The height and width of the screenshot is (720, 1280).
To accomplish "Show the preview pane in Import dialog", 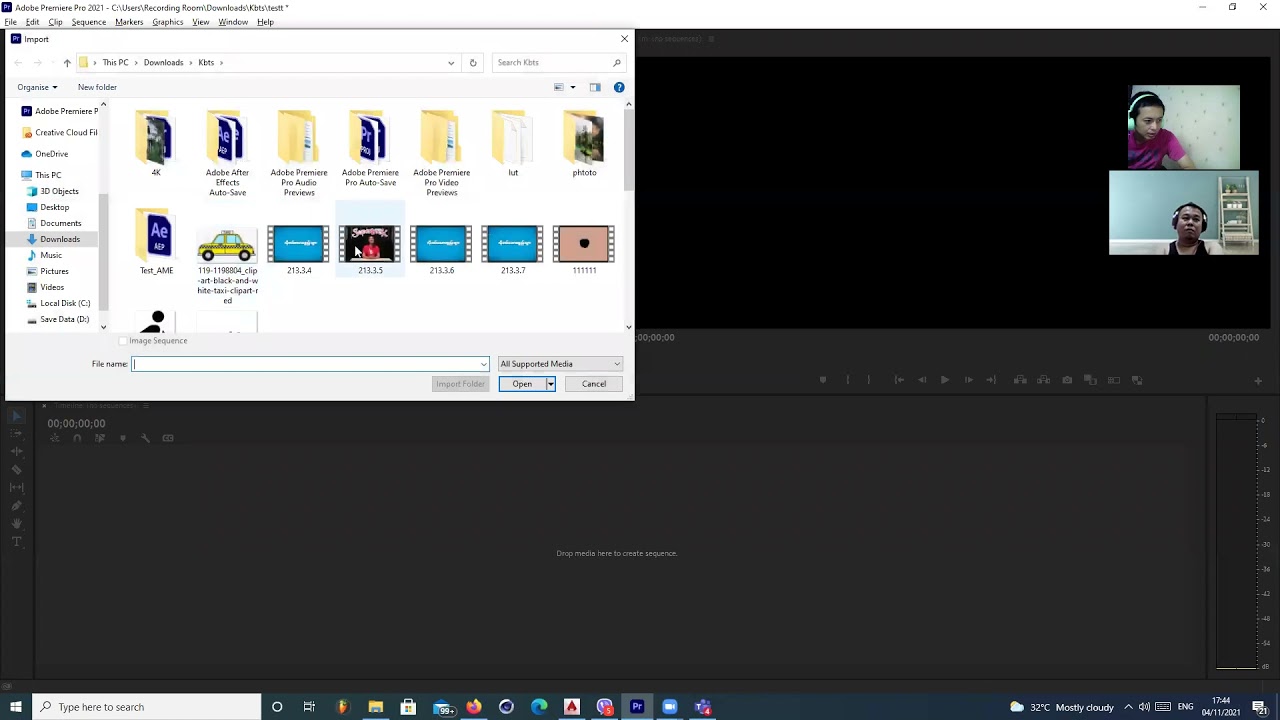I will click(595, 87).
